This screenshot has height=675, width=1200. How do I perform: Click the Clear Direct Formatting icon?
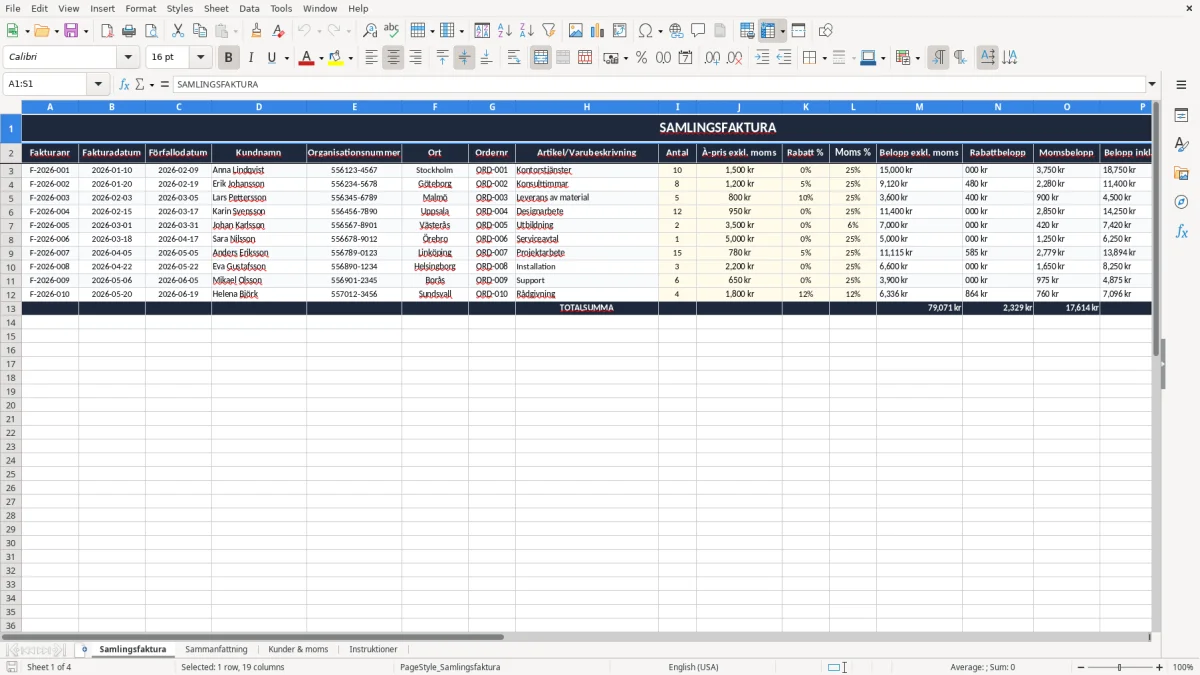tap(278, 31)
